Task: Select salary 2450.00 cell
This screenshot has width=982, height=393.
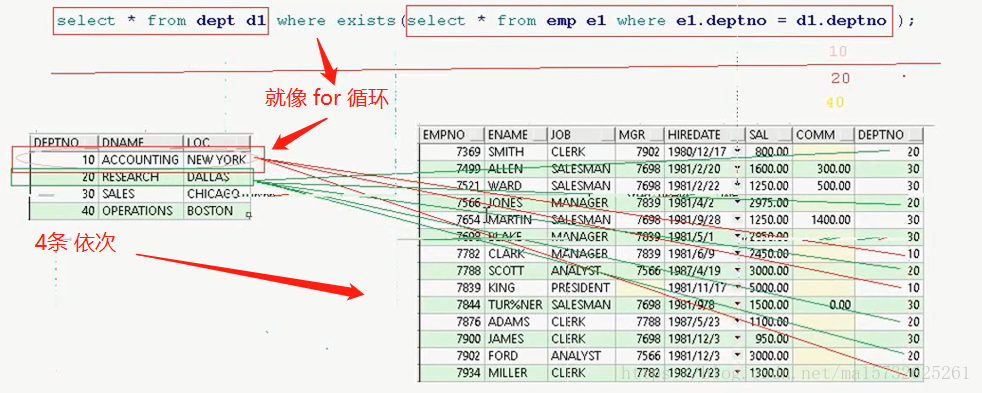Action: [769, 253]
